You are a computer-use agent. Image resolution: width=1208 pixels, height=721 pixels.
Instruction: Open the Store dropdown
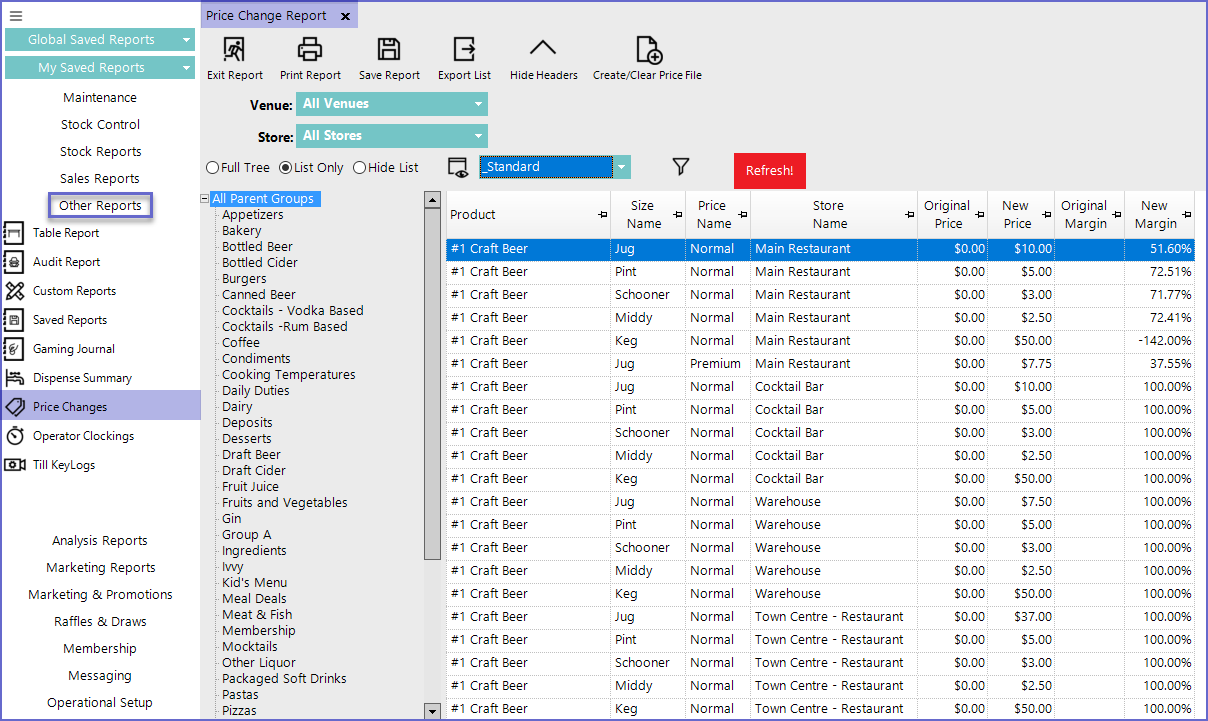478,136
